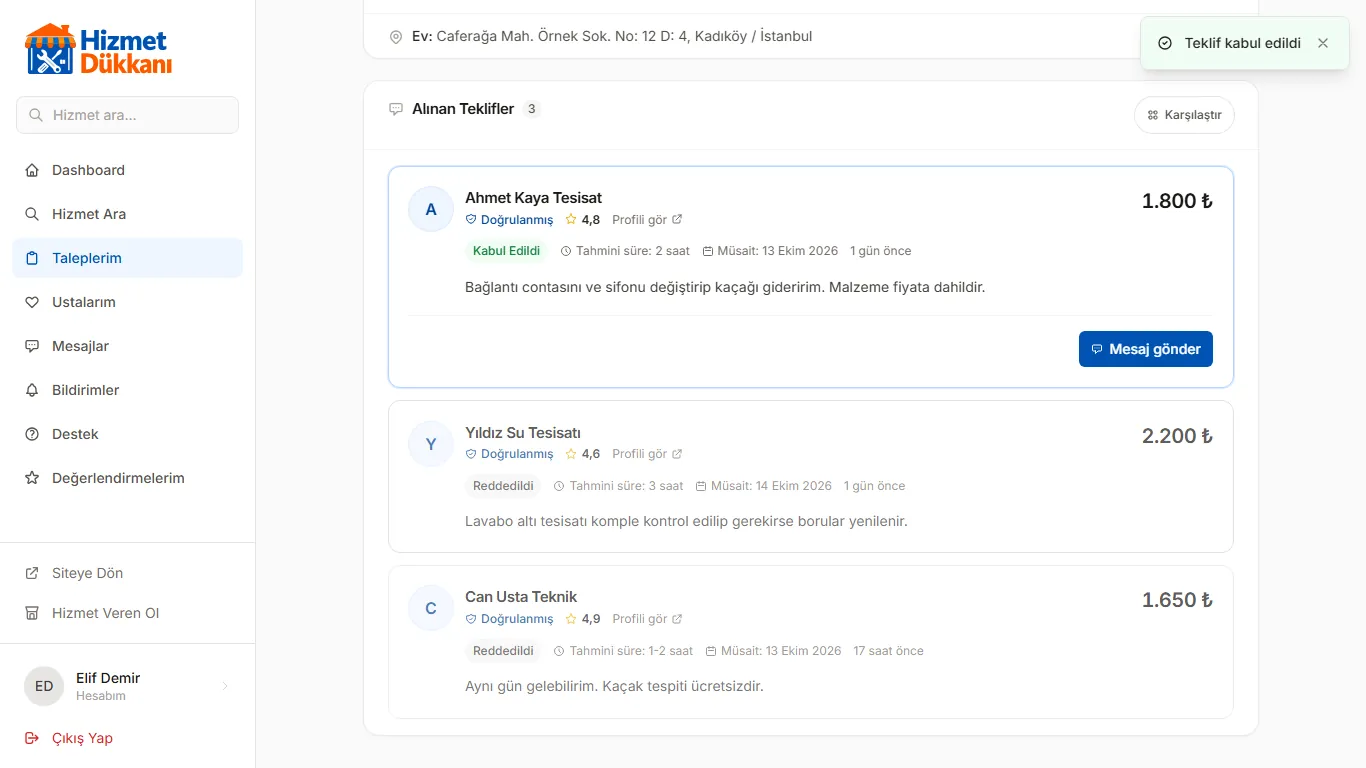Click the 'Alınan Teklifler' heading
The width and height of the screenshot is (1366, 768).
463,109
